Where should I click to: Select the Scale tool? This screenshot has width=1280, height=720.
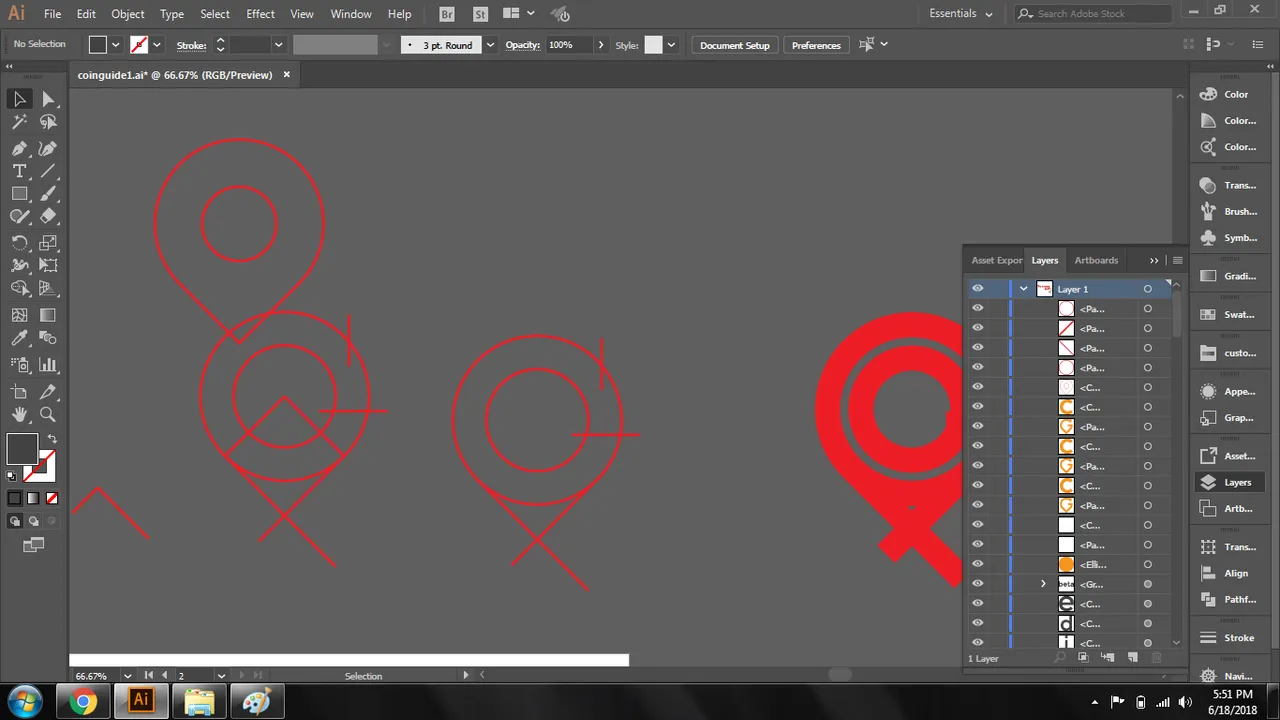tap(48, 243)
